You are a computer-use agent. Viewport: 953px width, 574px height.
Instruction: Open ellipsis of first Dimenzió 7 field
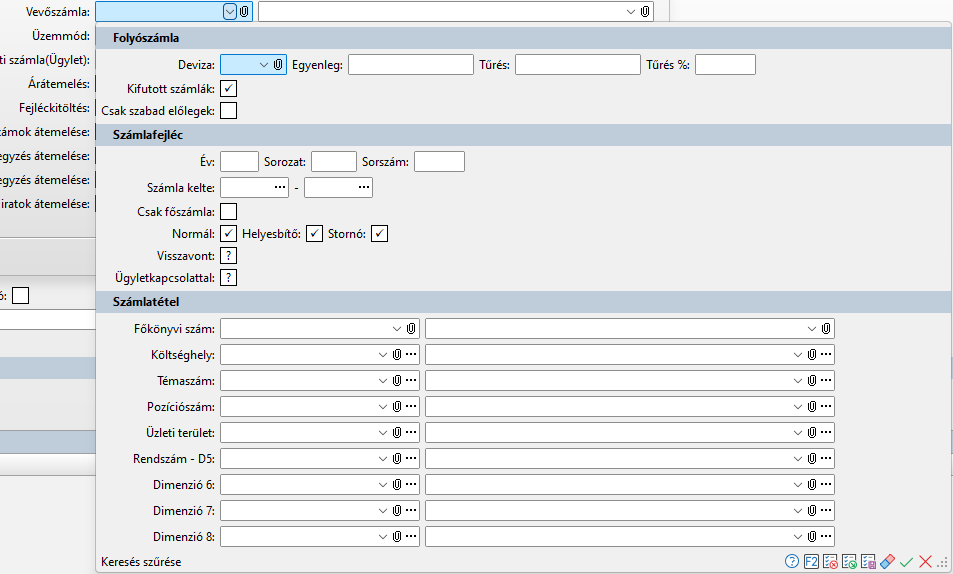(x=411, y=511)
